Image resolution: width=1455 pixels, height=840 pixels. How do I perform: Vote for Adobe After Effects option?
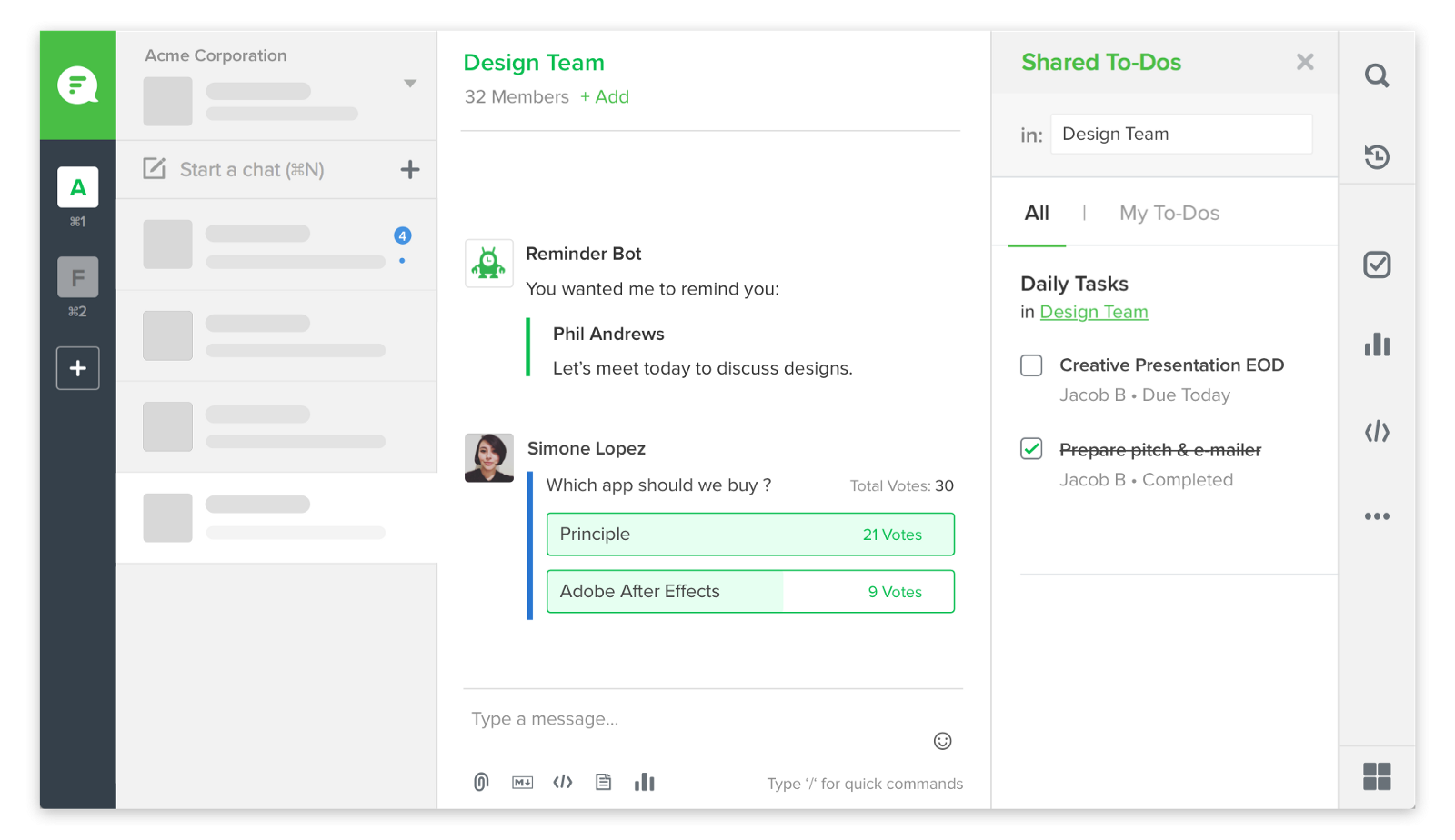tap(750, 592)
